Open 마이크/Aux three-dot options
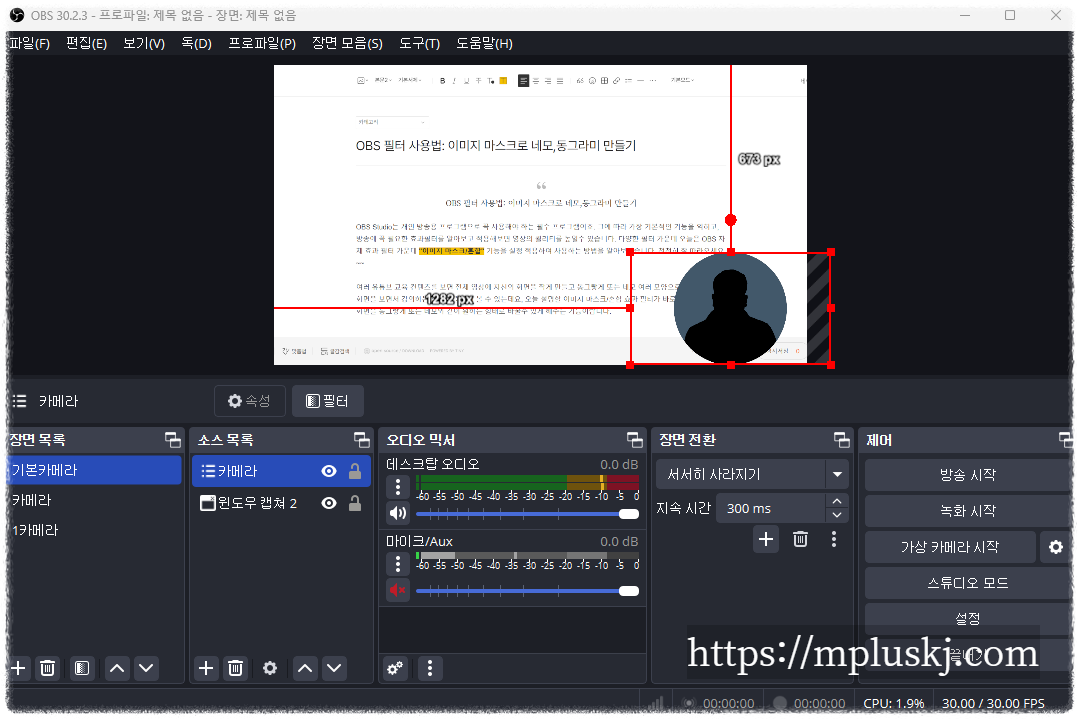The width and height of the screenshot is (1080, 719). (x=398, y=564)
